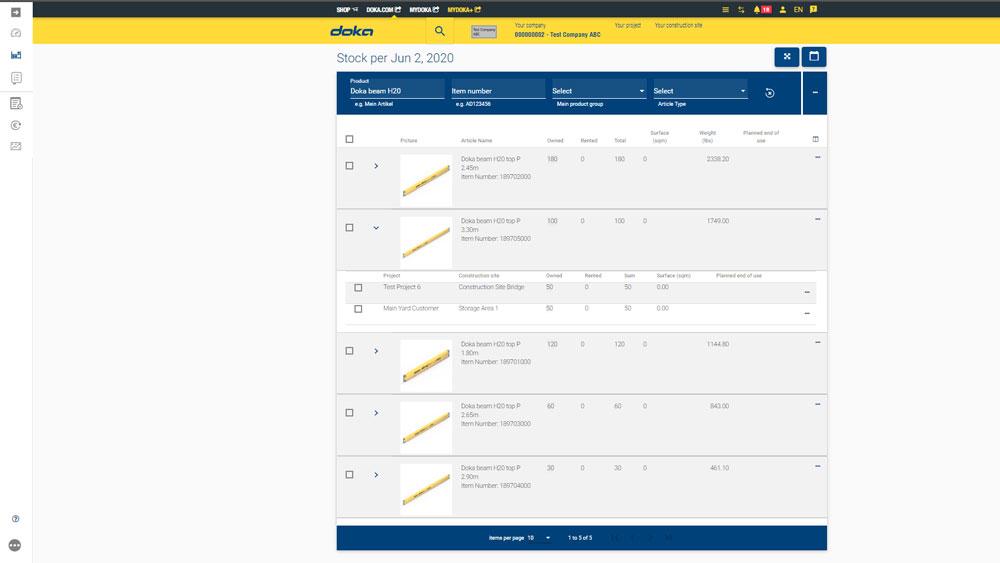This screenshot has width=1000, height=563.
Task: Open the Main product group dropdown
Action: pos(598,91)
